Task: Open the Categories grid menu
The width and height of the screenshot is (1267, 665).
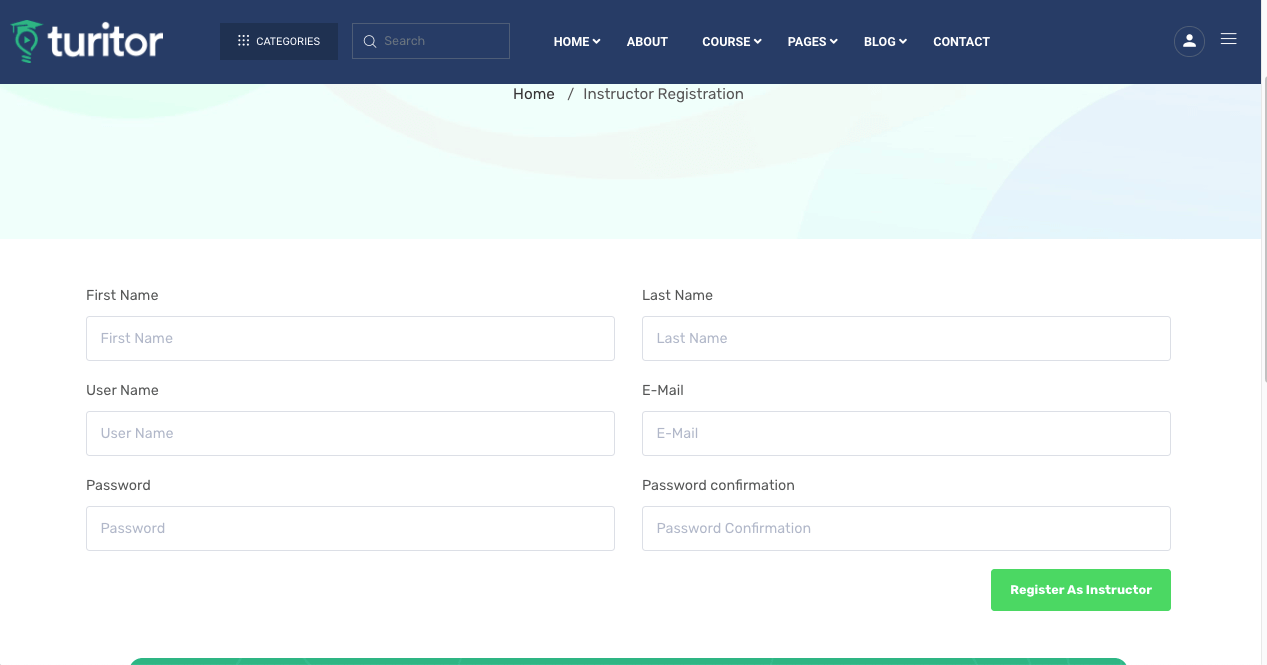Action: point(278,41)
